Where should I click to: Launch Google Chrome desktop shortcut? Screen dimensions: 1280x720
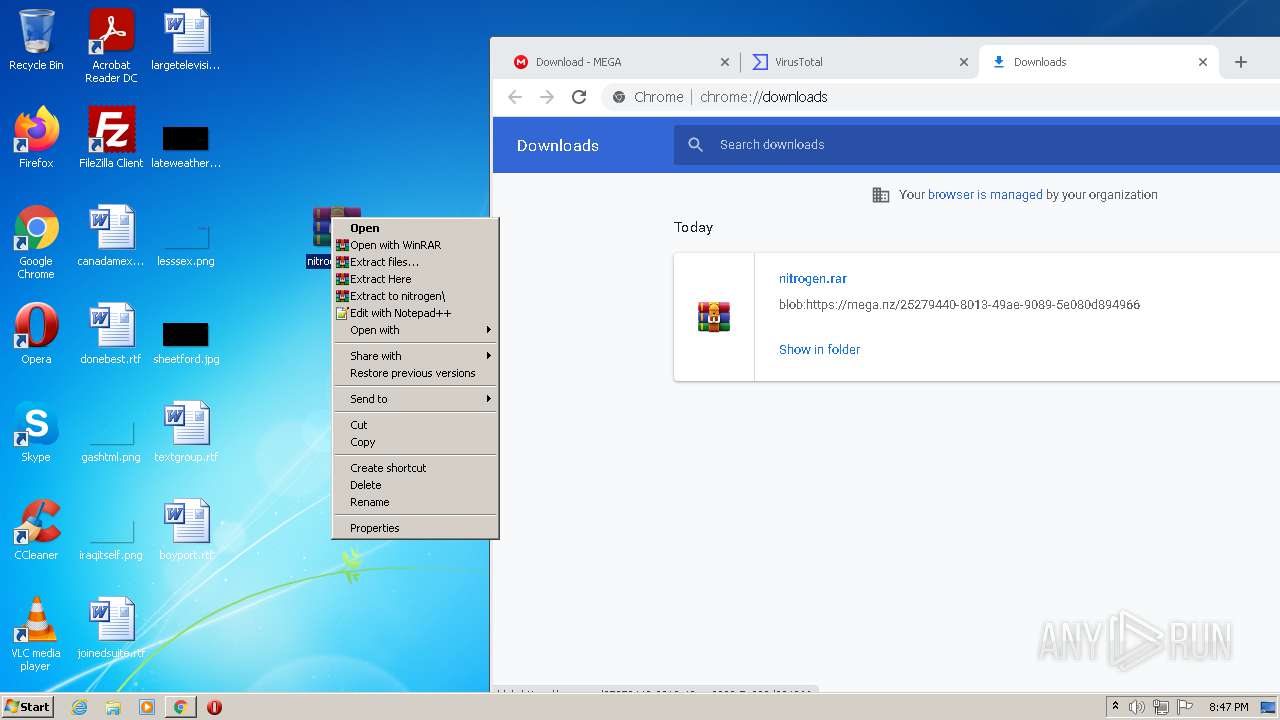(x=36, y=242)
